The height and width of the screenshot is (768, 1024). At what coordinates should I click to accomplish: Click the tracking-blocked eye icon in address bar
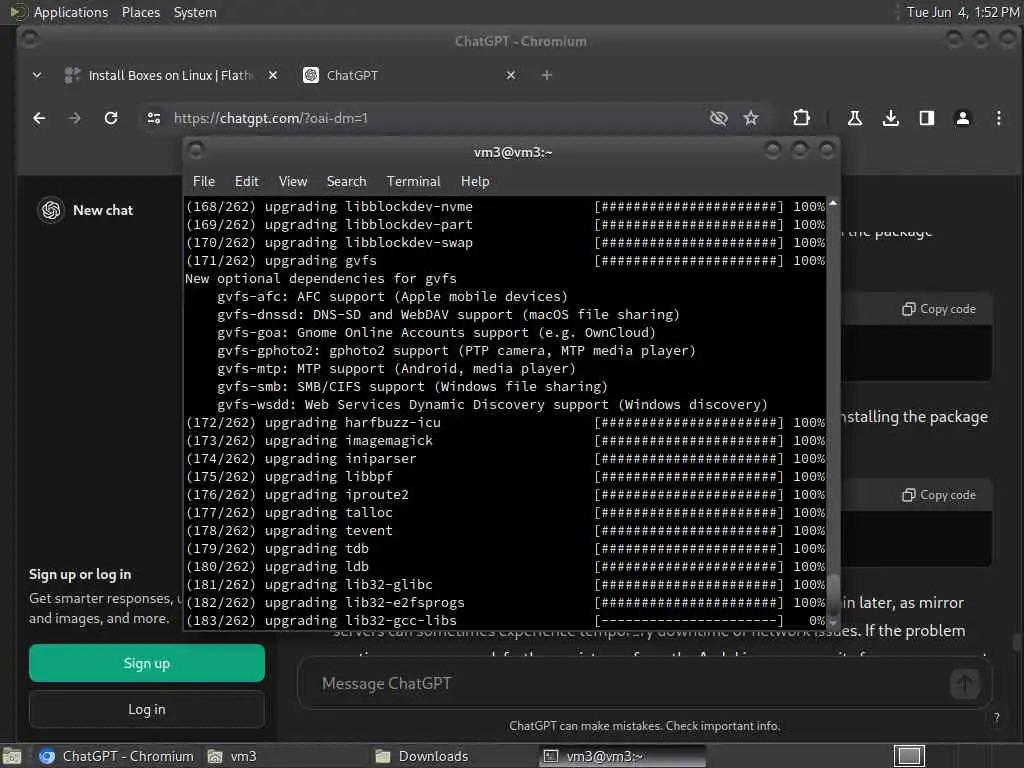718,118
